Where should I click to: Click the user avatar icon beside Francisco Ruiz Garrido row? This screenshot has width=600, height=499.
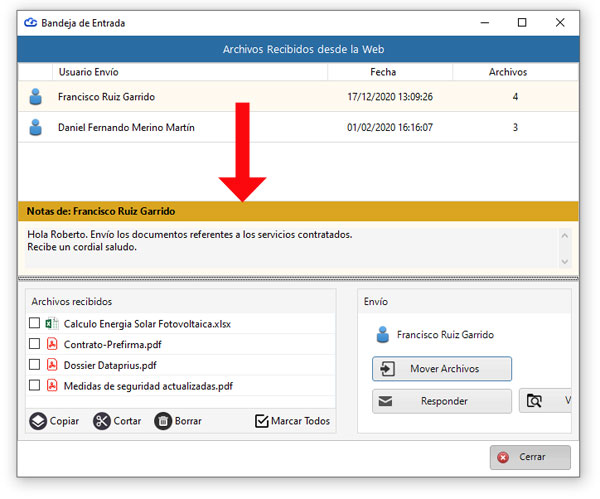tap(36, 97)
